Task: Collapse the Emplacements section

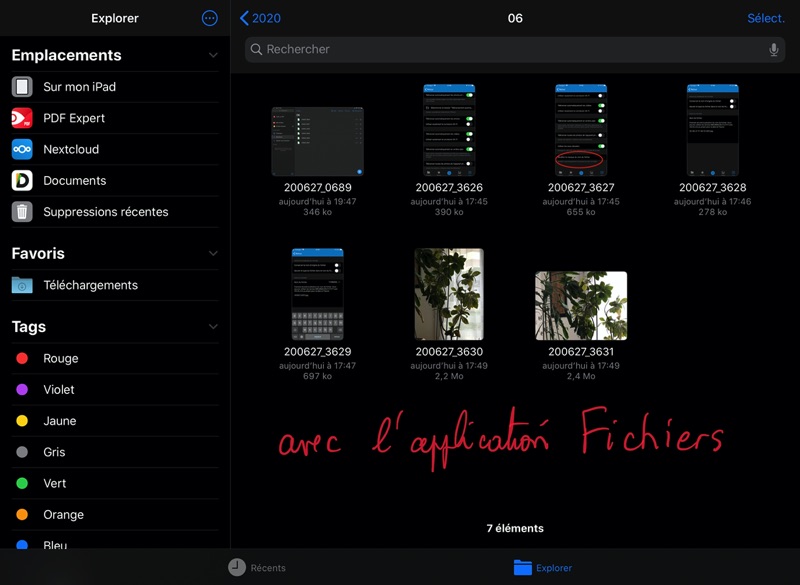Action: click(x=213, y=56)
